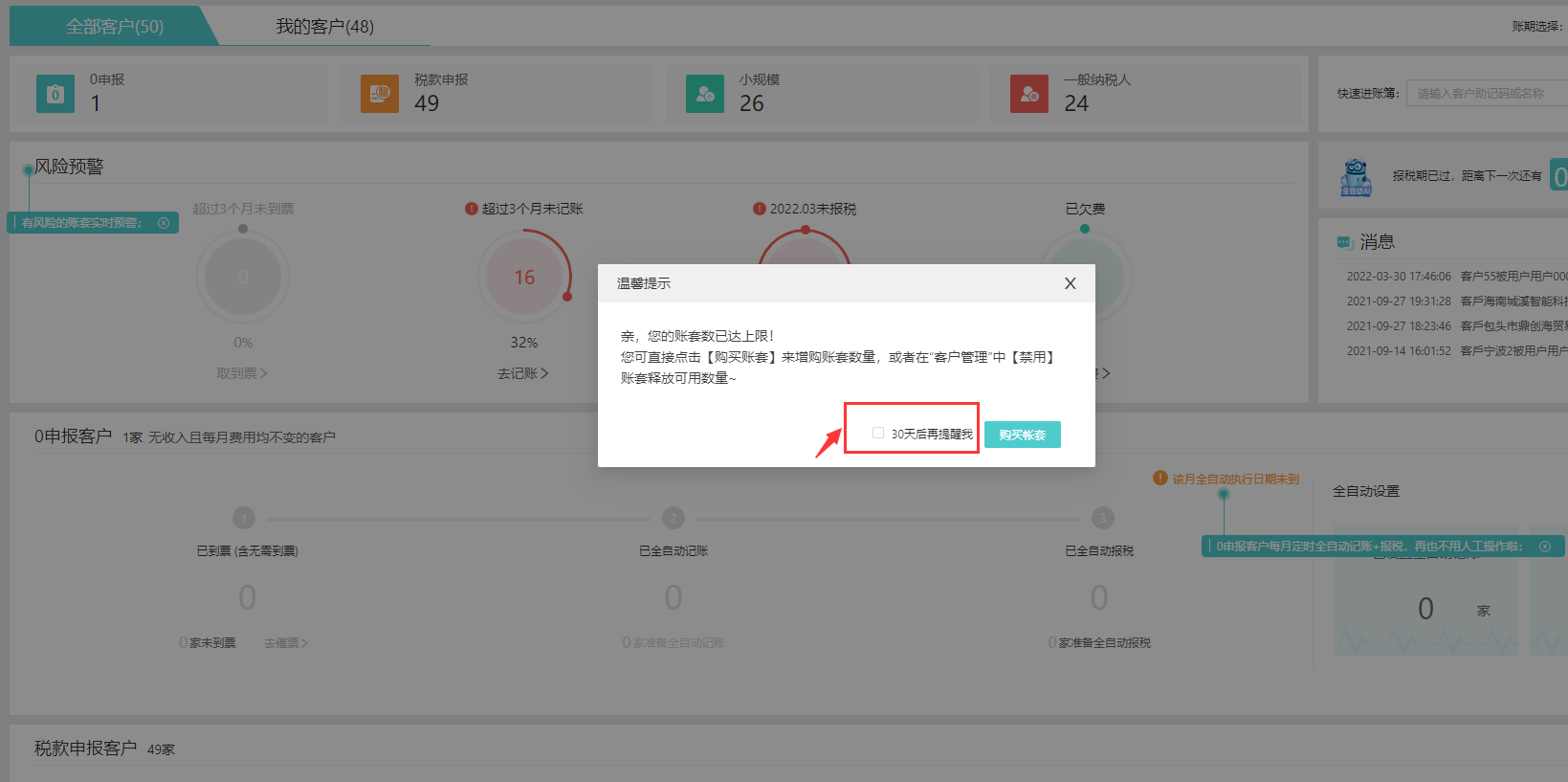Click the orange warning icon by 该月全自动执行日期未到
This screenshot has height=782, width=1568.
[x=1160, y=478]
